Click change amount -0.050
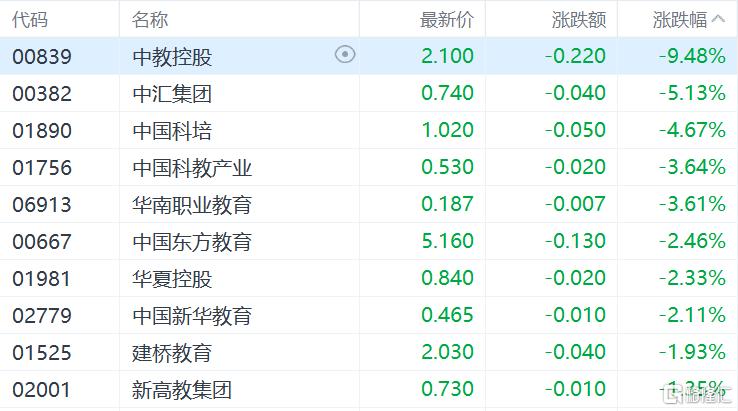 coord(575,130)
